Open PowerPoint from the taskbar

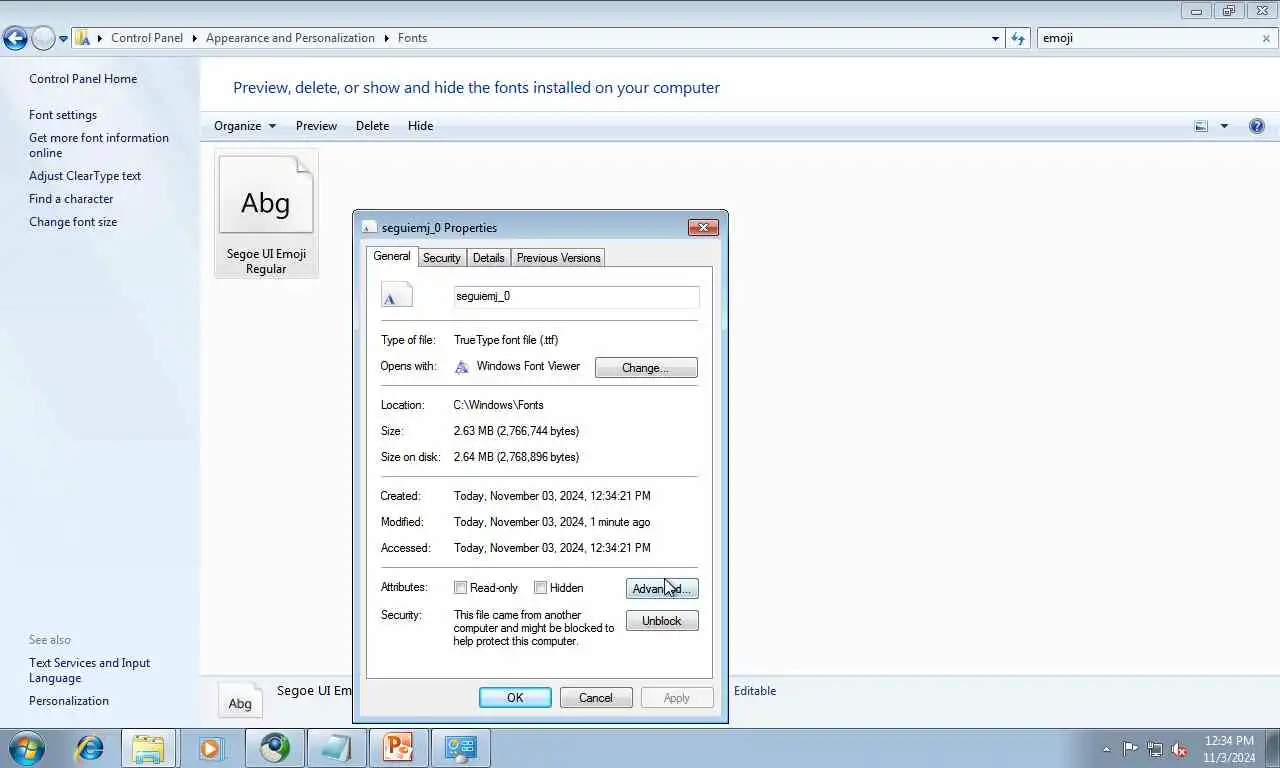[398, 748]
